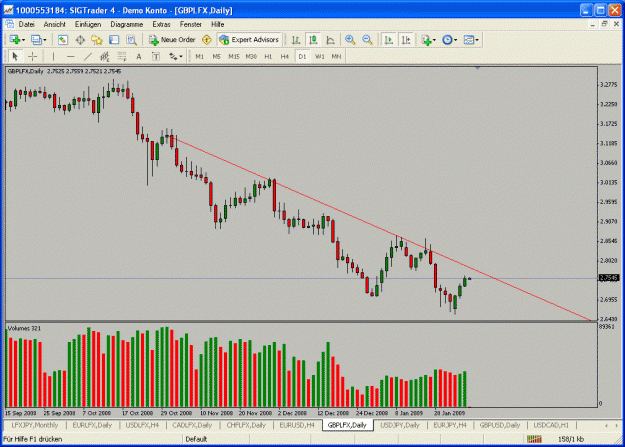This screenshot has height=447, width=625.
Task: Select the arrow cursor tool
Action: pos(15,56)
